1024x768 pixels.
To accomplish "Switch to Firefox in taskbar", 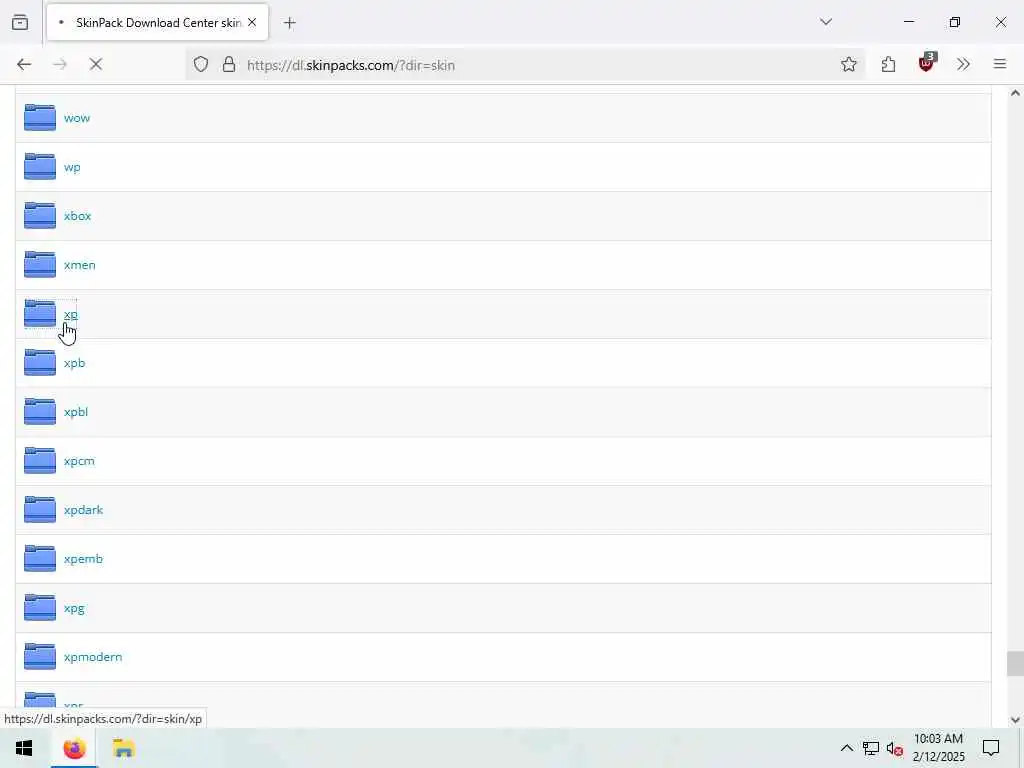I will coord(74,748).
